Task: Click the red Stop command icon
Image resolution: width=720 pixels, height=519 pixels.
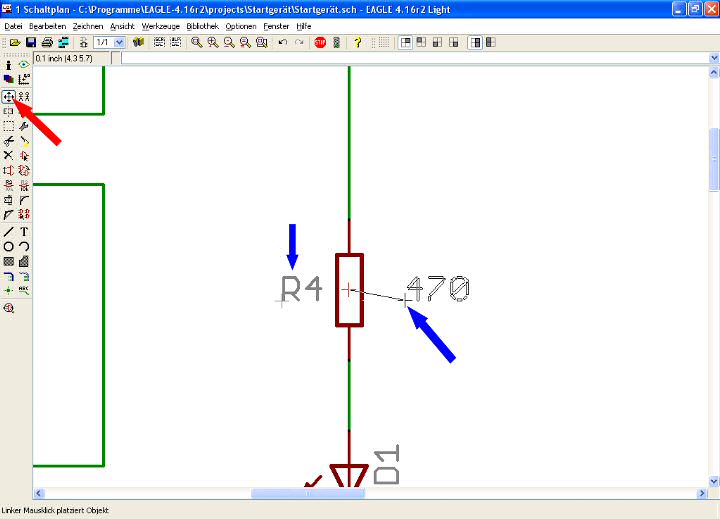Action: pos(320,43)
